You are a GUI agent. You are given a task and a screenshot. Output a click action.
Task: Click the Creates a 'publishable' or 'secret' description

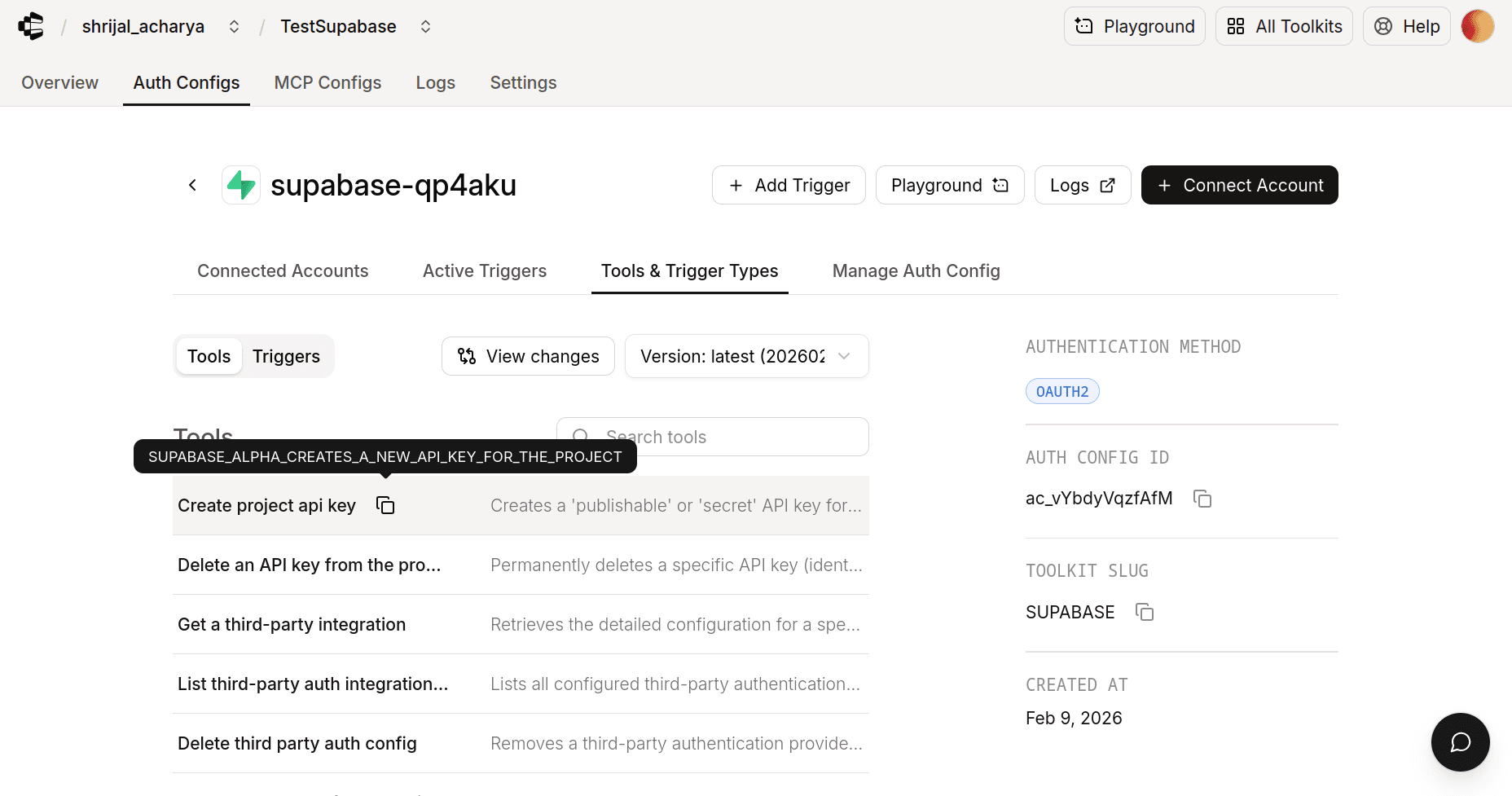coord(676,505)
